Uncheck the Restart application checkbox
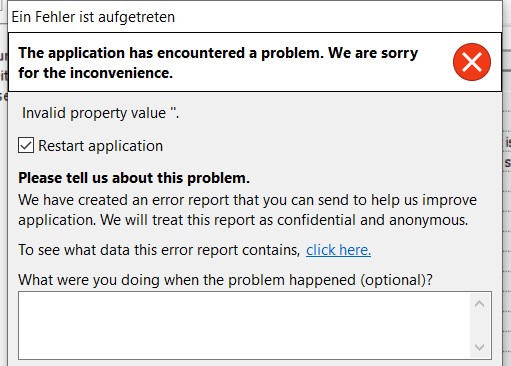Screen dimensions: 511x366 point(26,146)
